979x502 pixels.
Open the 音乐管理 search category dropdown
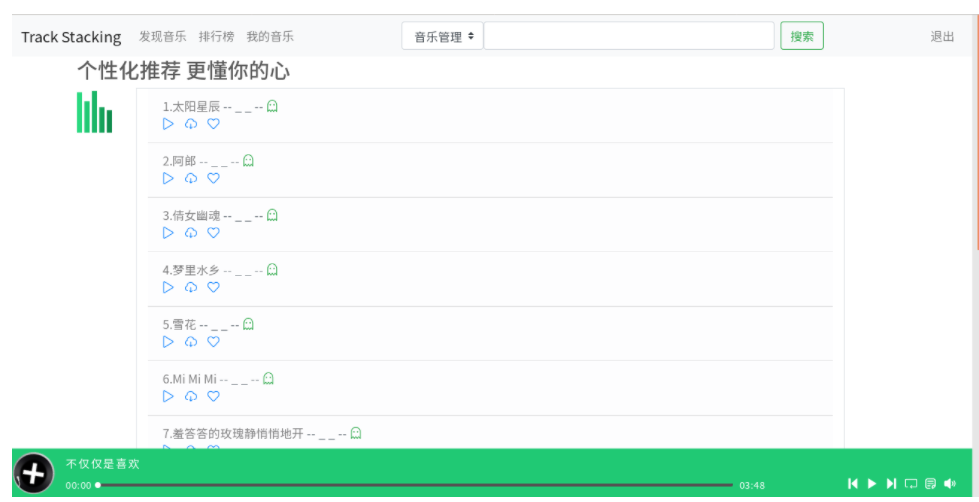(x=442, y=36)
